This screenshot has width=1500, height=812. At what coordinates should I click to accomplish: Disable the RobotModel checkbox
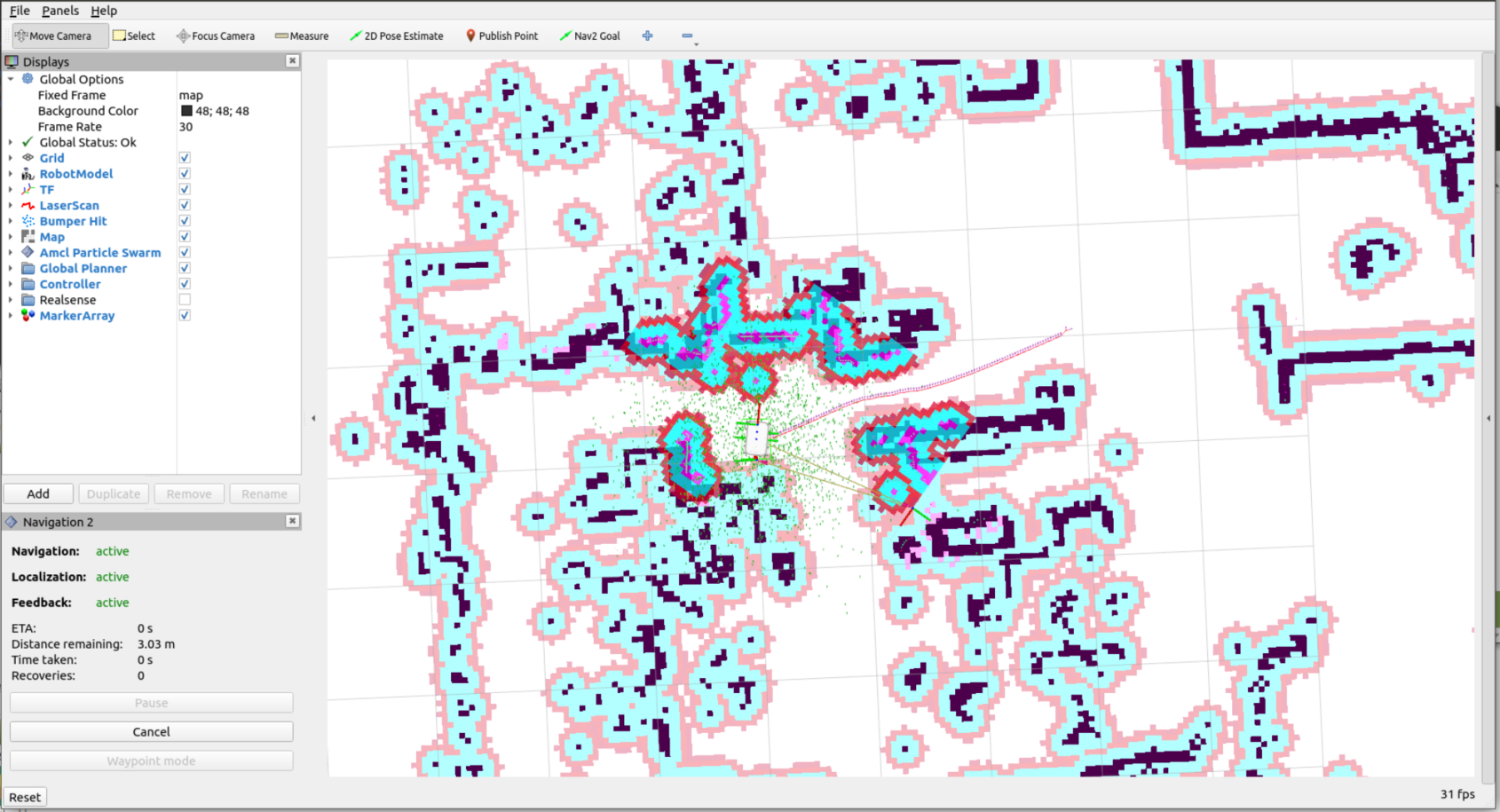pos(185,174)
